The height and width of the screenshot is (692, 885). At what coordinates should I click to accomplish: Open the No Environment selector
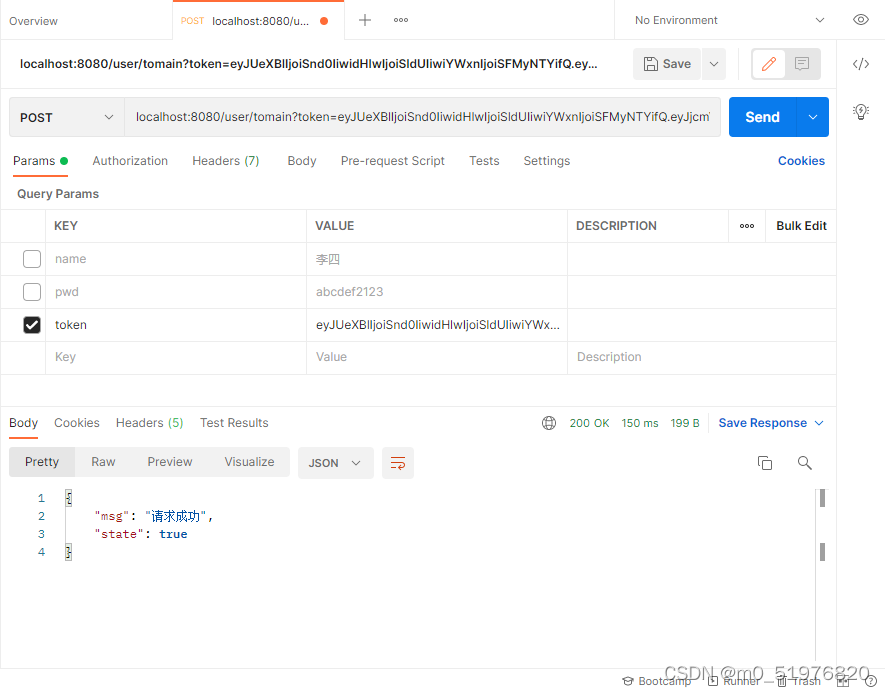[729, 20]
